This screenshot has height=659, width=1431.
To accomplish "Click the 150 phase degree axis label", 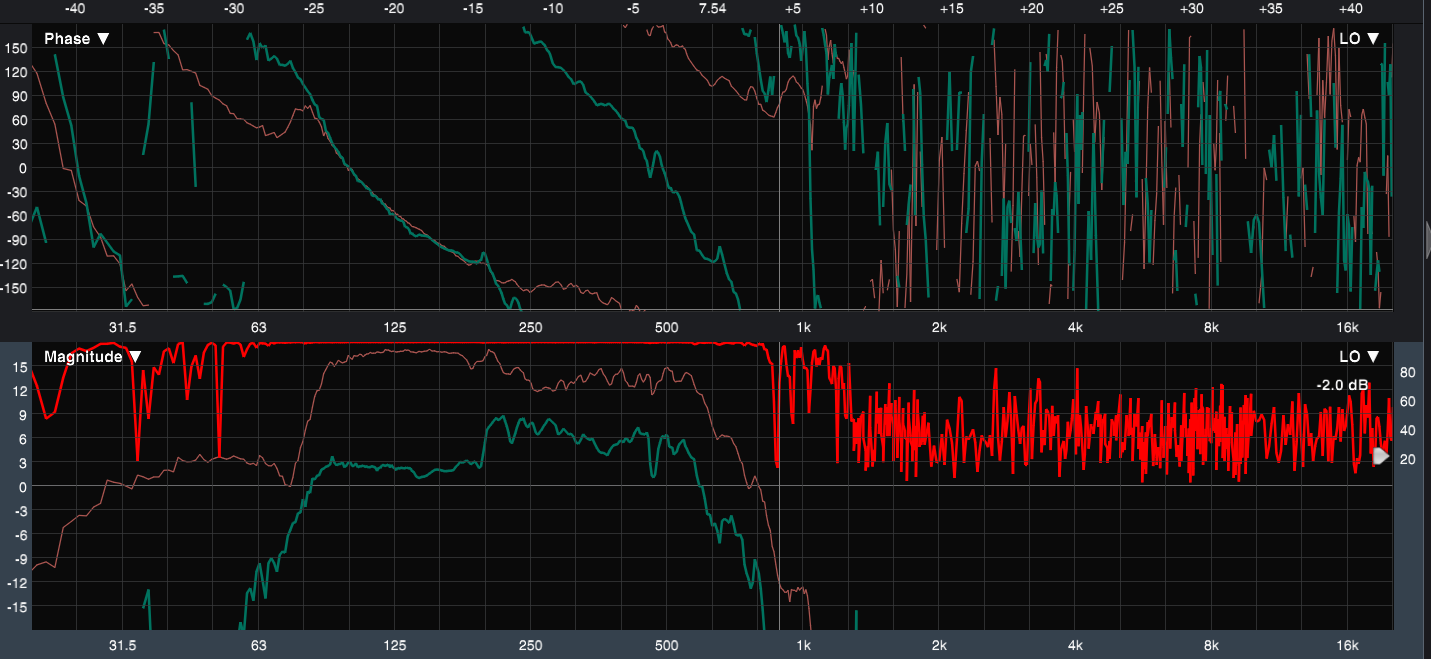I will pyautogui.click(x=14, y=47).
